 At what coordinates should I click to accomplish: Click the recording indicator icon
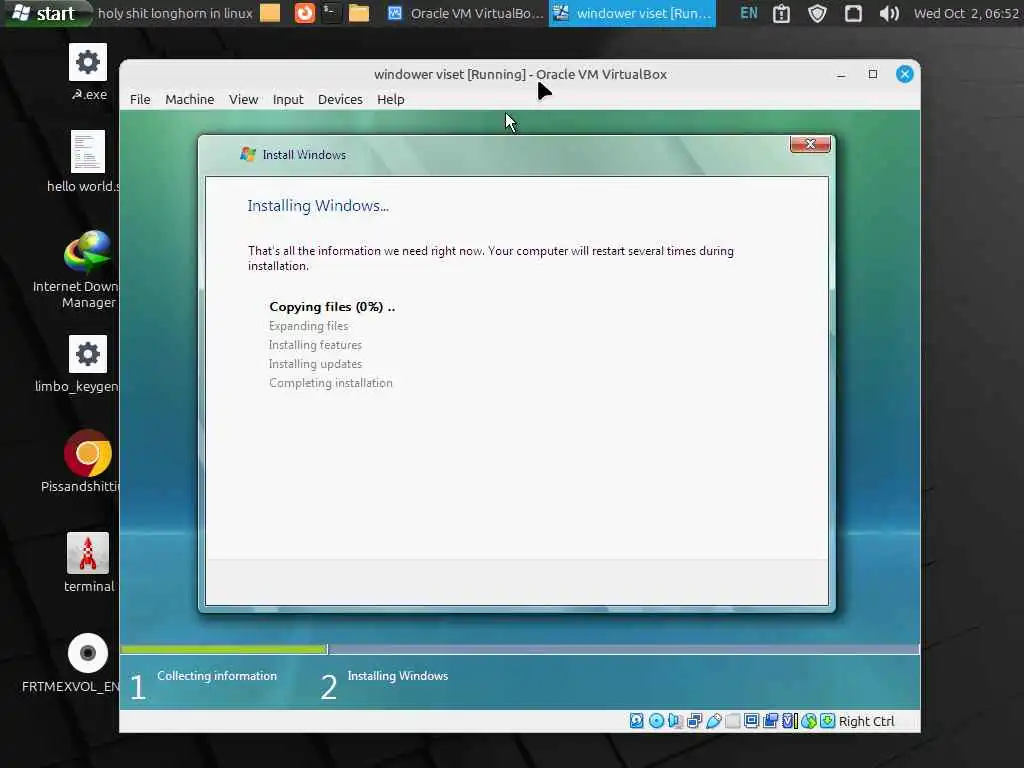point(771,720)
